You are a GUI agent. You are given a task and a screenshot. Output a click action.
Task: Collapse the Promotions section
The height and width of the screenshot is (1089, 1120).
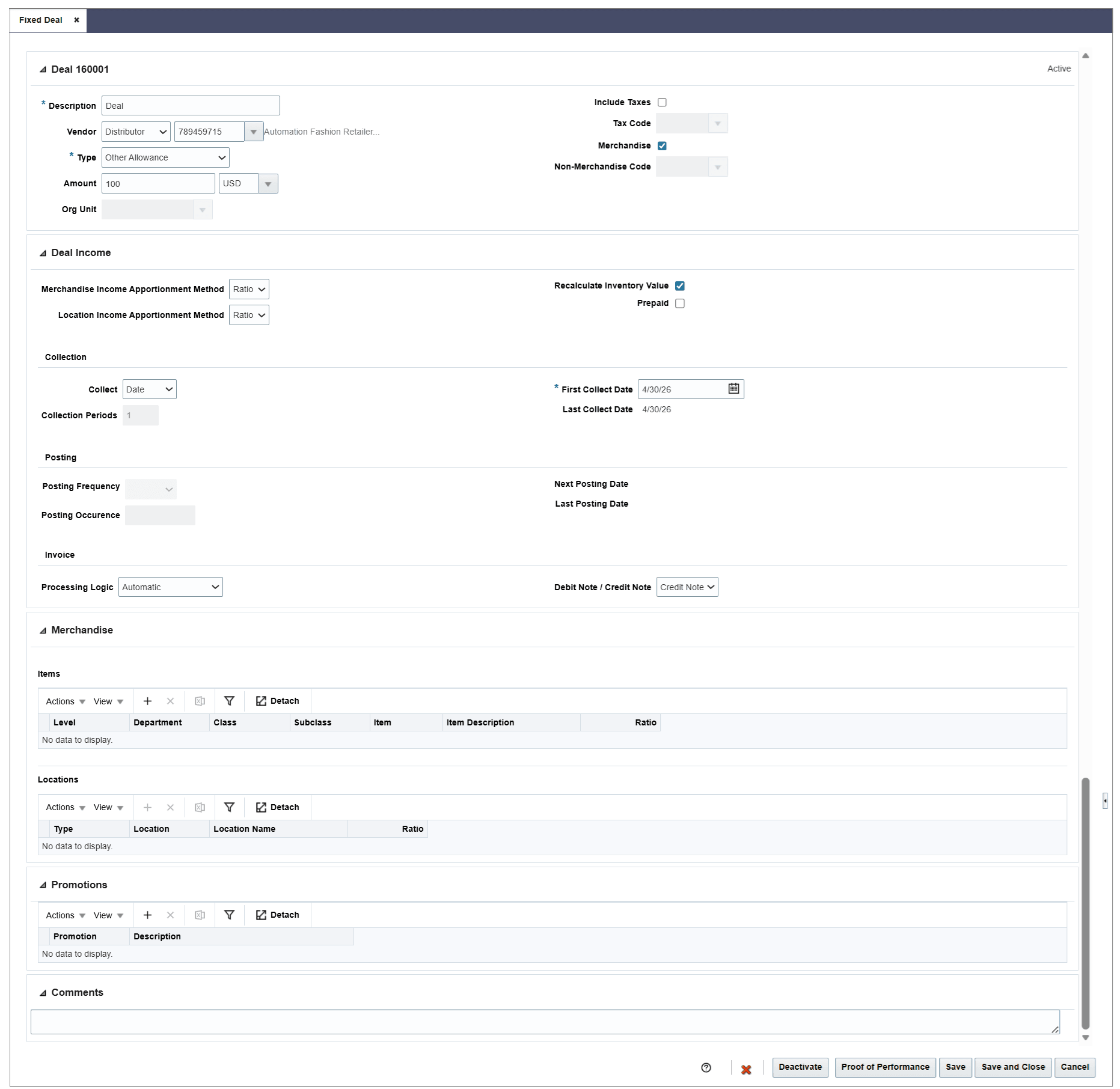(43, 885)
